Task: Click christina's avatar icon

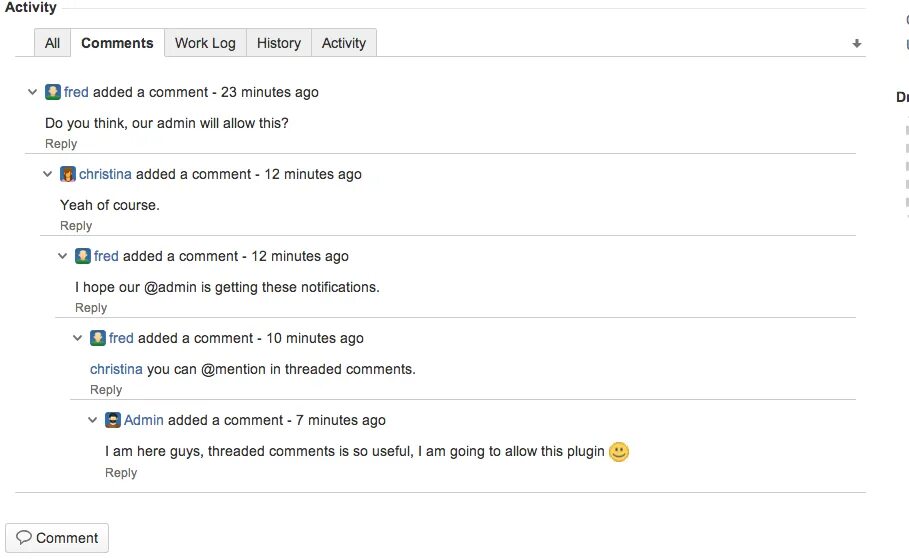Action: [x=68, y=174]
